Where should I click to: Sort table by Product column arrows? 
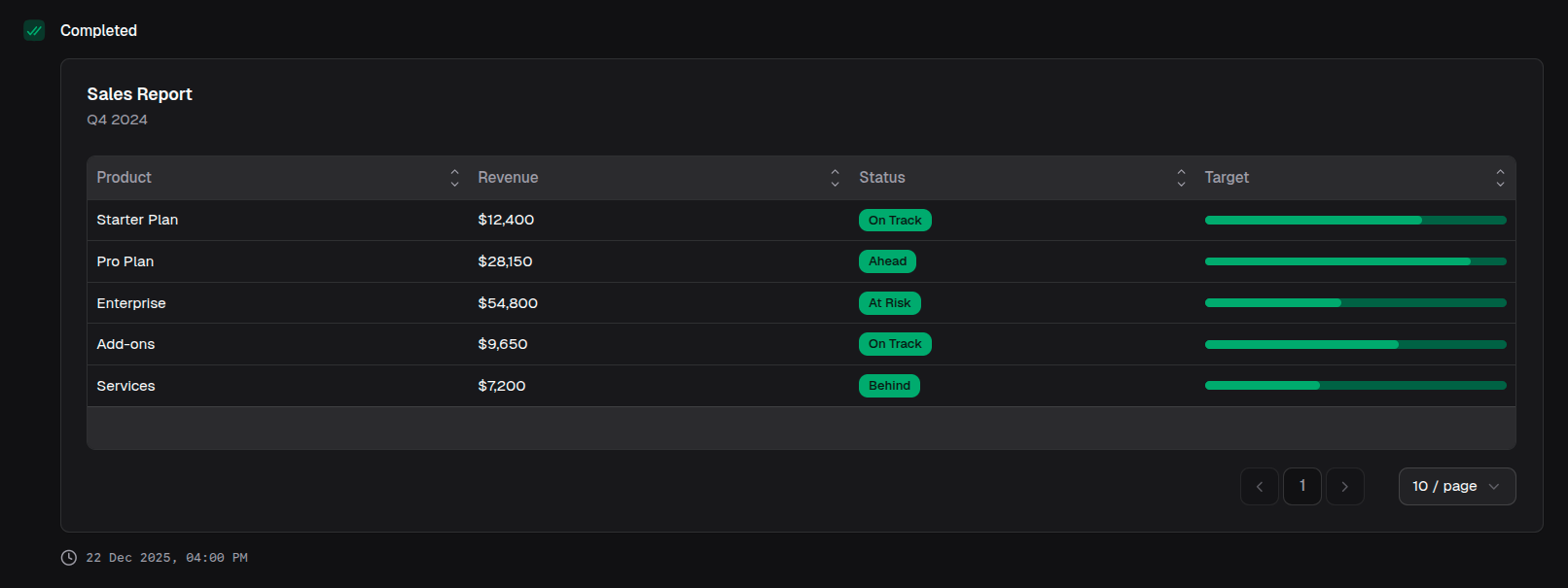454,178
